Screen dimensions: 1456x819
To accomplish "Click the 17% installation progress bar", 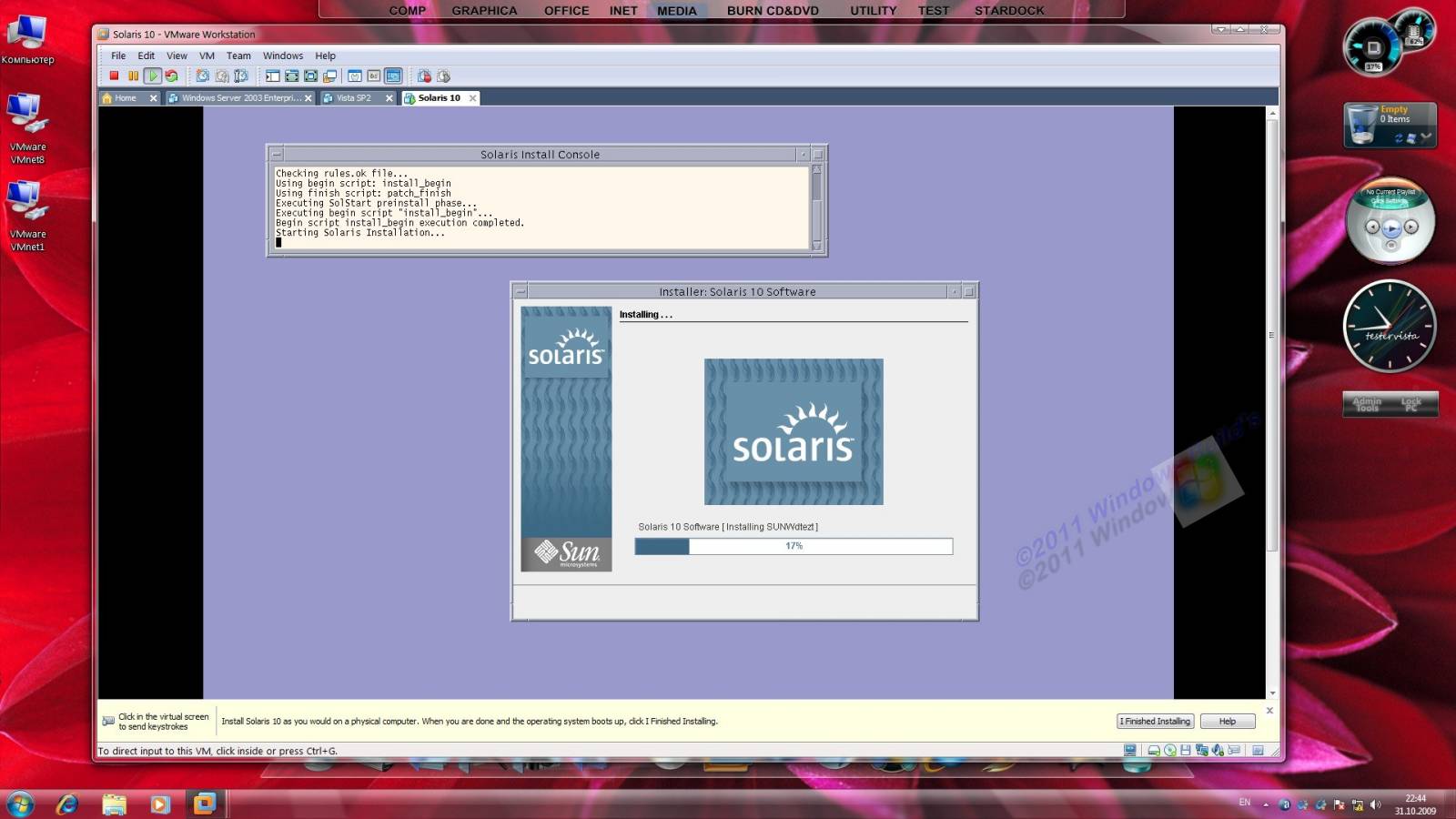I will point(794,546).
